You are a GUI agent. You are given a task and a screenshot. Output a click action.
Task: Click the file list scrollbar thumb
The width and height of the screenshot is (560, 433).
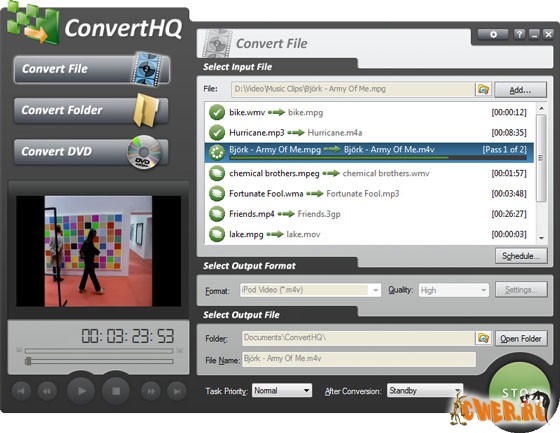click(x=541, y=158)
